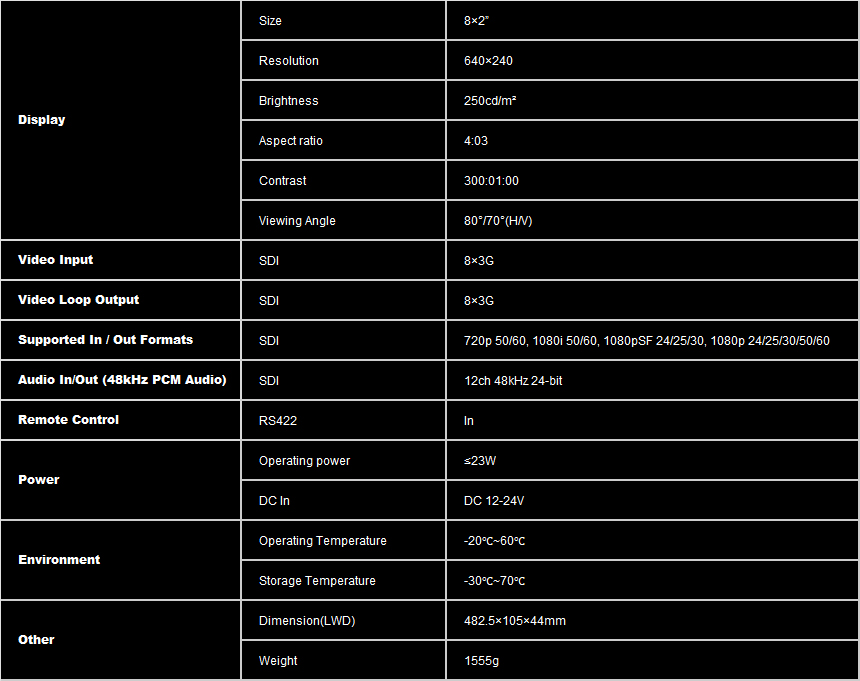The height and width of the screenshot is (681, 860).
Task: Click the Resolution value 640×240
Action: click(488, 61)
